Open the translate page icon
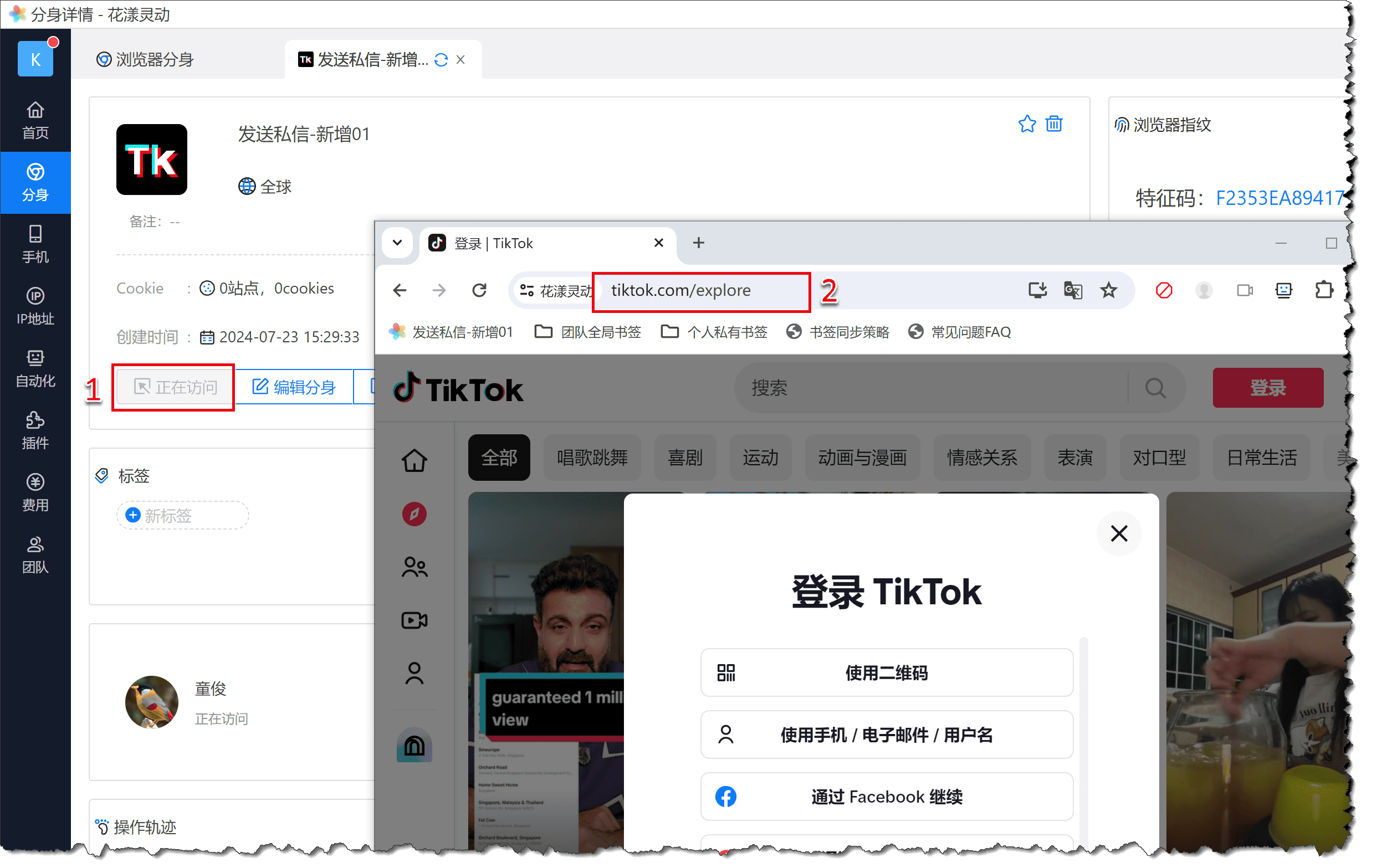Image resolution: width=1377 pixels, height=868 pixels. 1073,290
